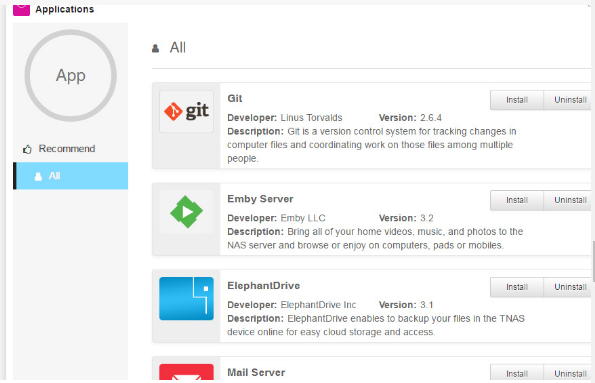
Task: Install the Git application
Action: point(517,100)
